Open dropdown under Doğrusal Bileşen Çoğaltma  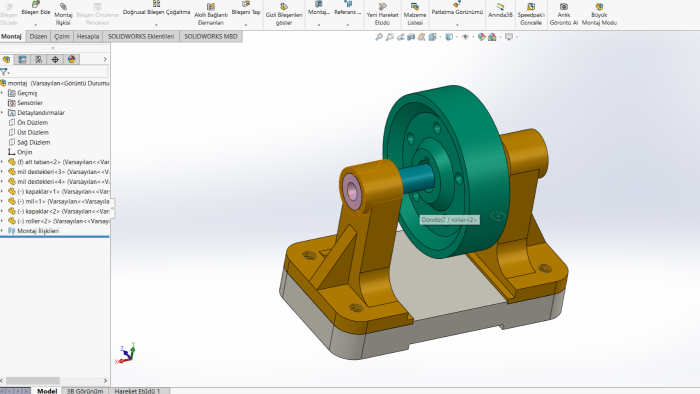156,25
